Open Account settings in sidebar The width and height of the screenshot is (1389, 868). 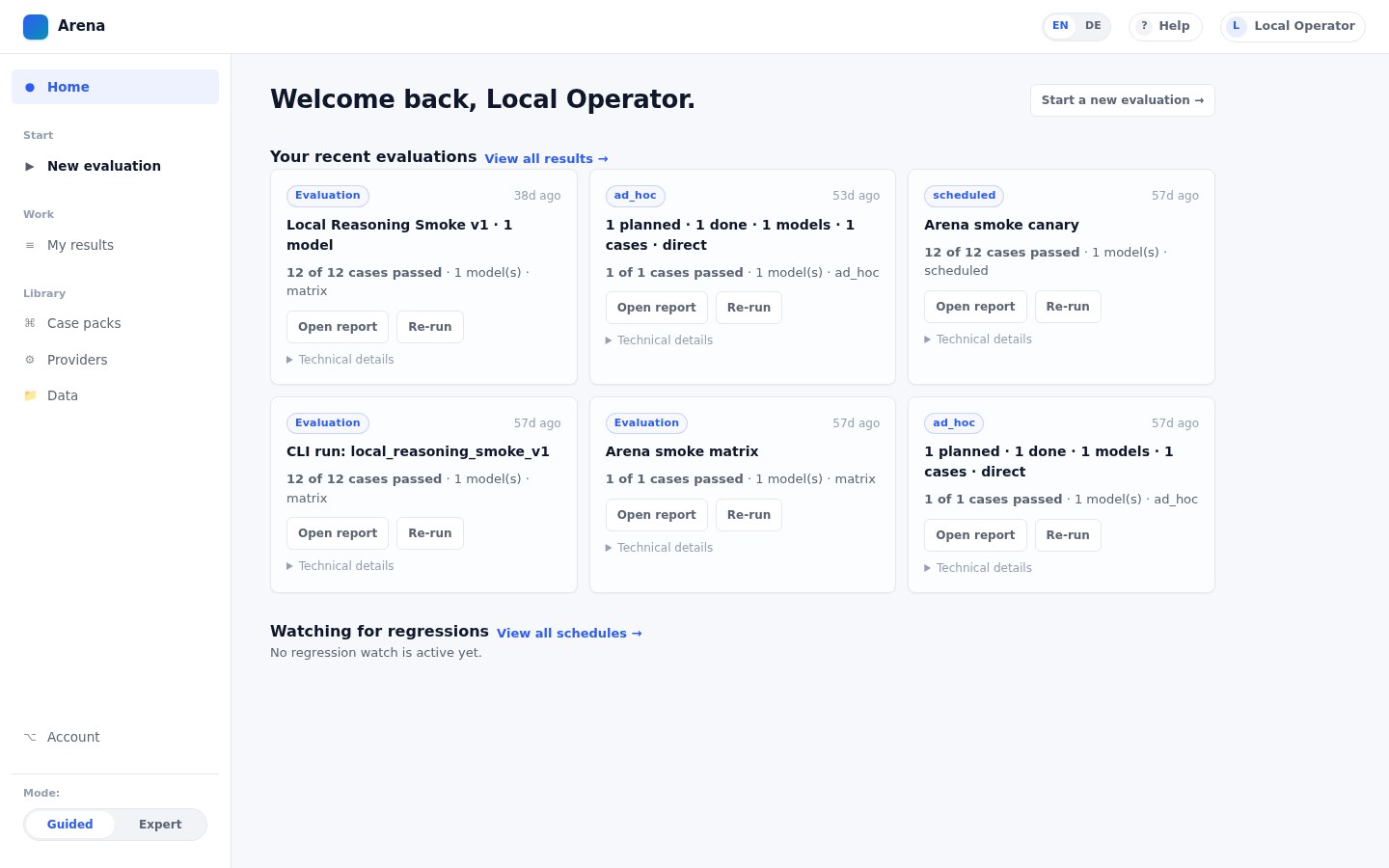pos(115,737)
